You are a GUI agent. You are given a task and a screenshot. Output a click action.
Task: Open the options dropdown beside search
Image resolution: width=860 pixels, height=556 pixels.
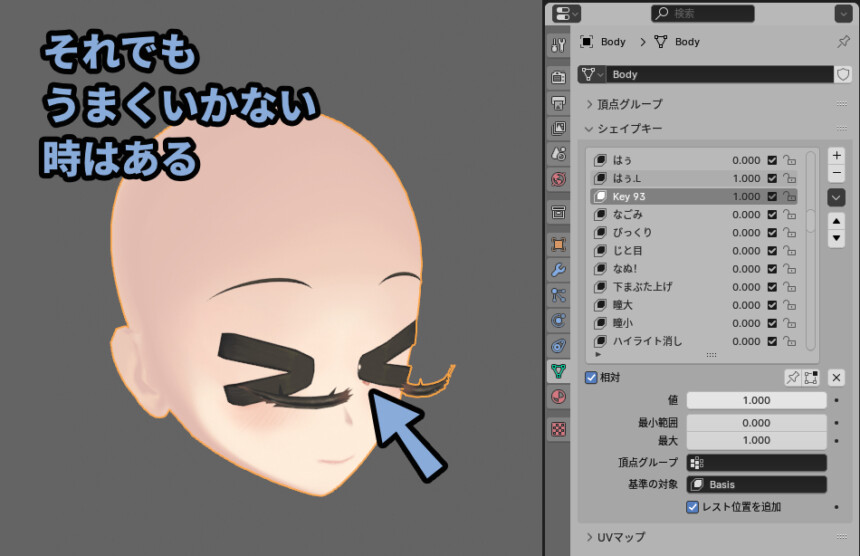click(x=843, y=14)
